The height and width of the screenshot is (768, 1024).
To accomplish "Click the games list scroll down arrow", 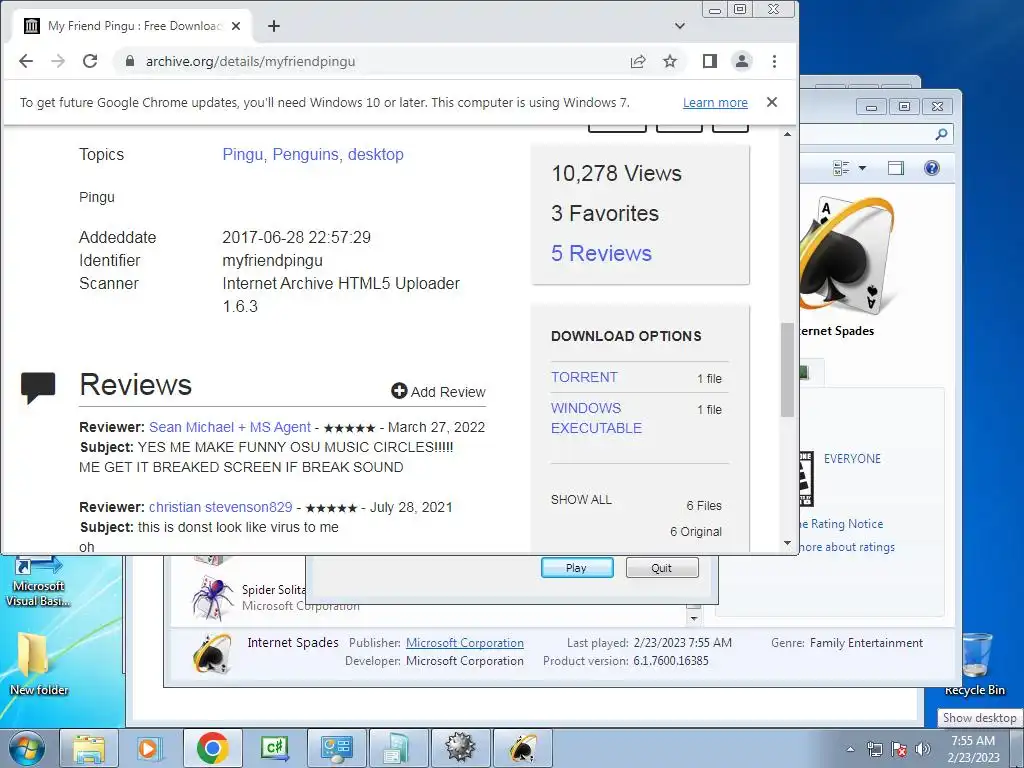I will pyautogui.click(x=694, y=618).
